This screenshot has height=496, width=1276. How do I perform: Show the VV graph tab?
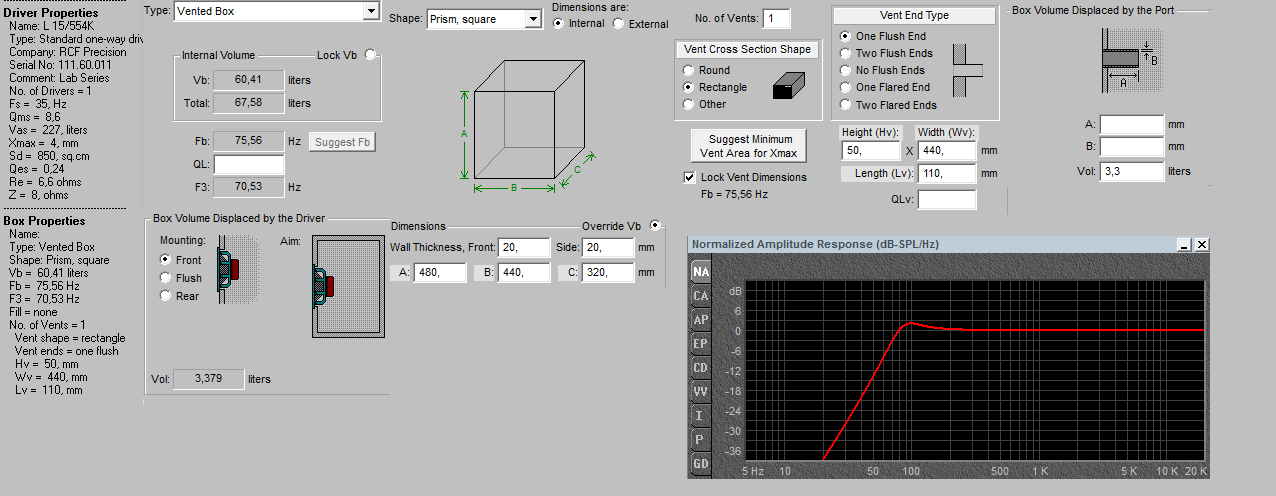pos(701,391)
